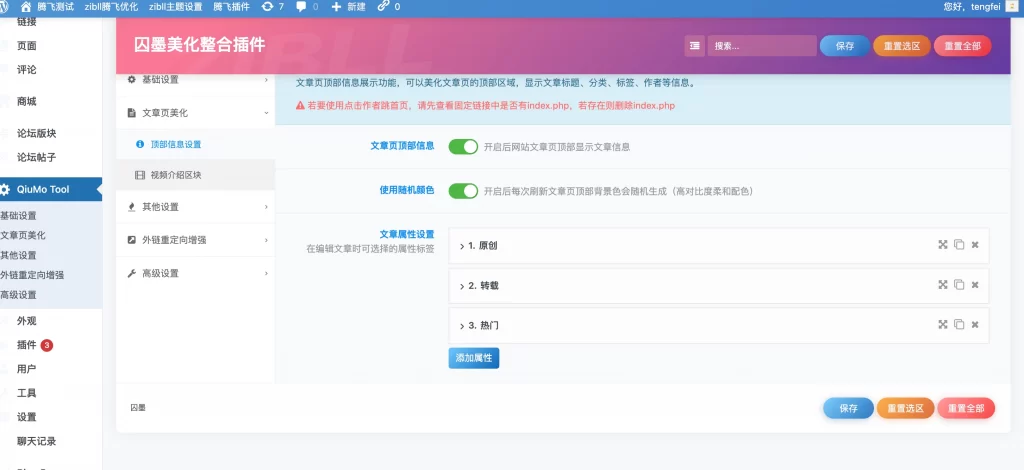Remove the 热门 attribute with X icon
Screen dimensions: 1024x470
tap(975, 324)
